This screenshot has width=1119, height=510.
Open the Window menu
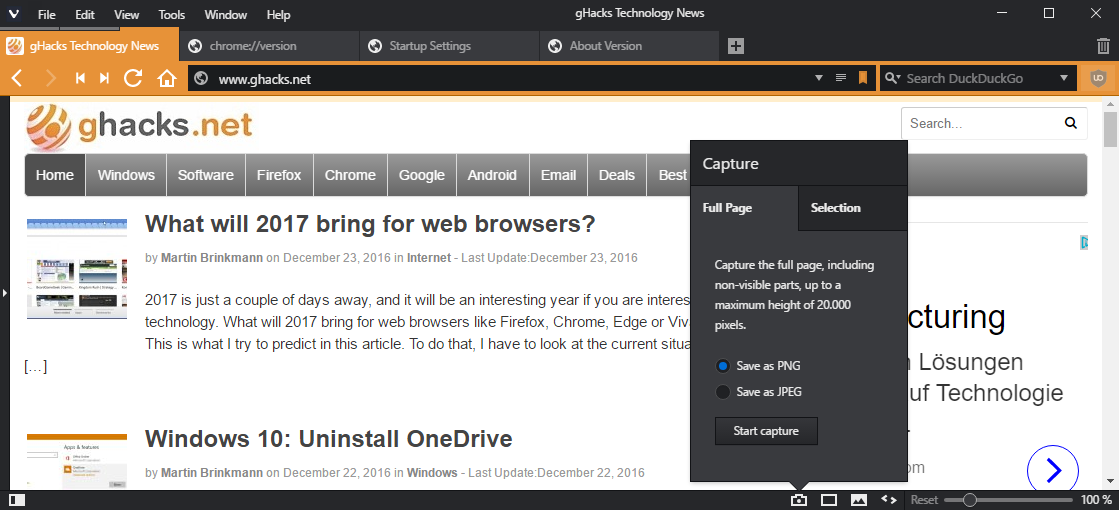pos(226,14)
